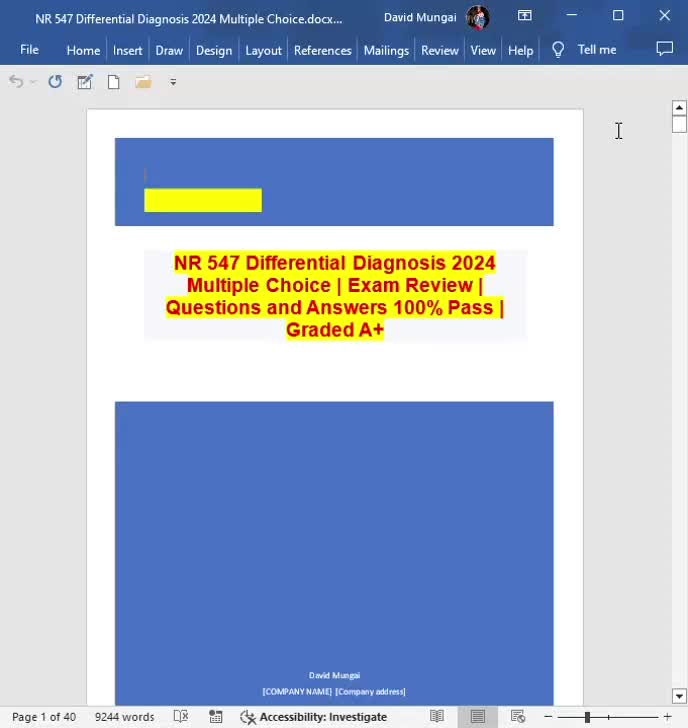The width and height of the screenshot is (688, 728).
Task: Switch to Read Mode view
Action: click(x=436, y=716)
